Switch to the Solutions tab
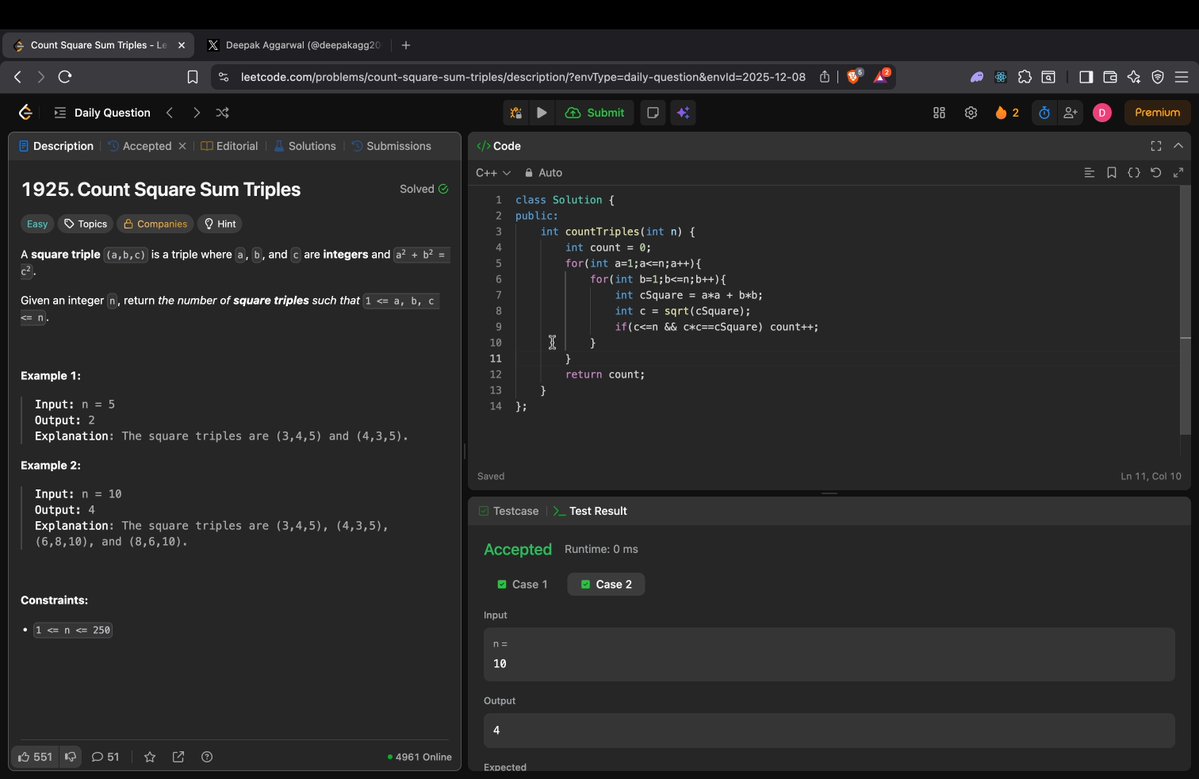The width and height of the screenshot is (1199, 779). click(310, 145)
